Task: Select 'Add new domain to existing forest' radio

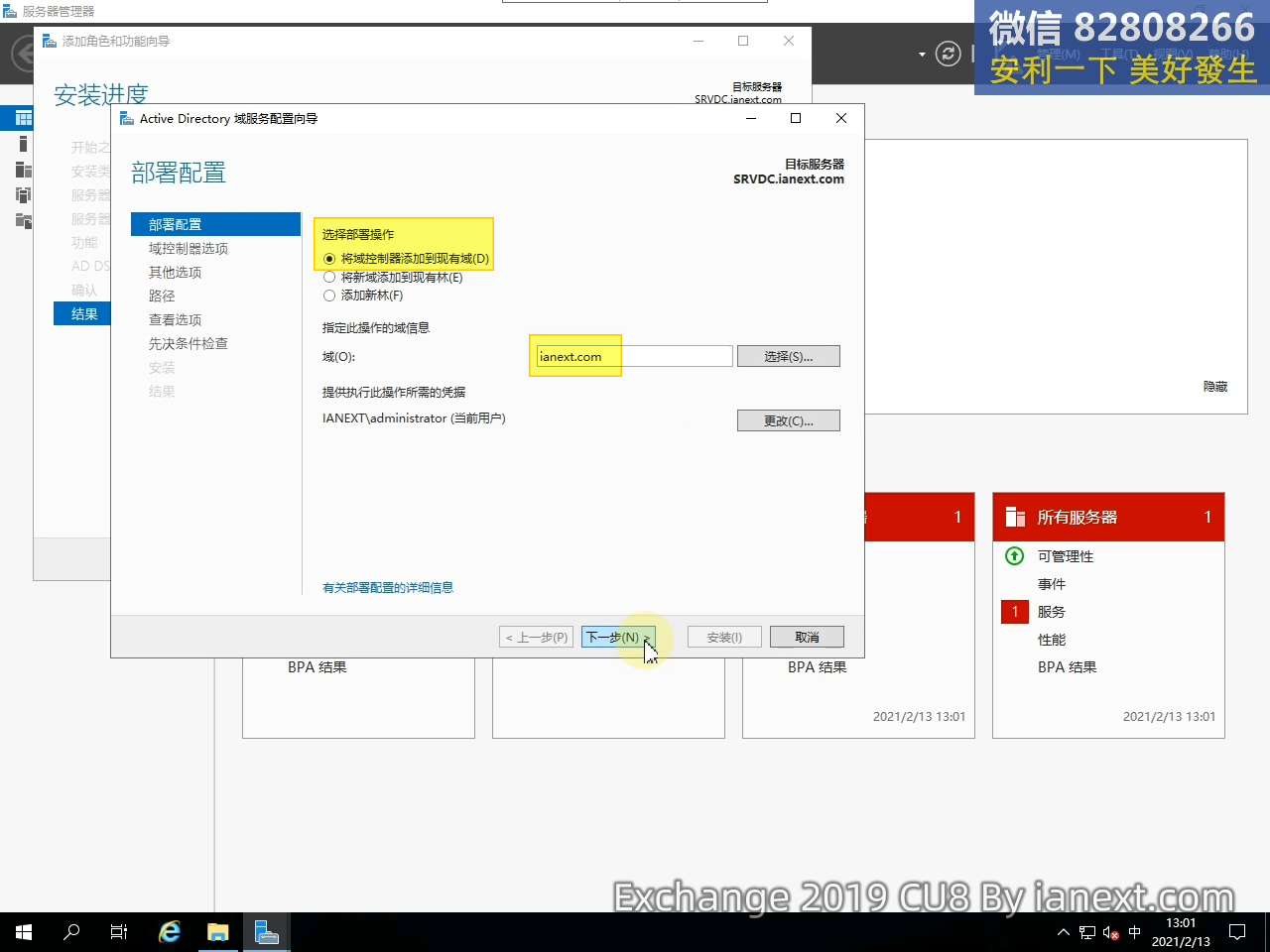Action: click(x=329, y=278)
